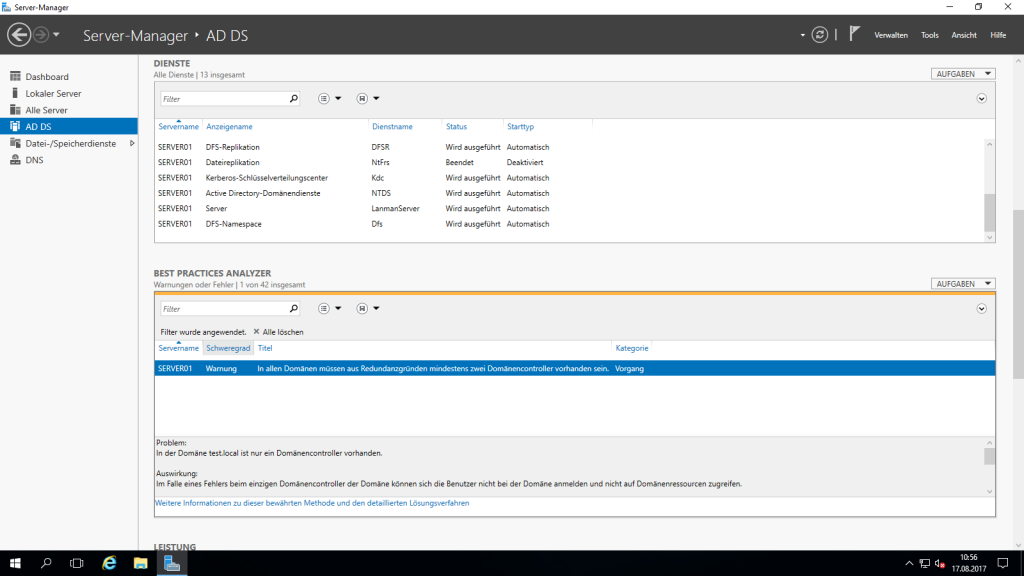Sort Dienste by Starttyp column
Viewport: 1024px width, 576px height.
(520, 127)
